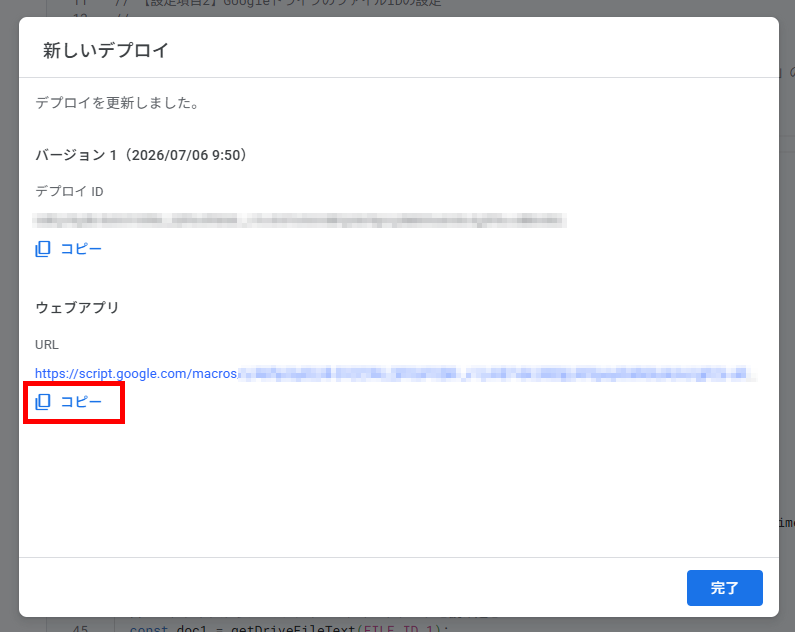Click the バージョン 1 timestamp heading
795x632 pixels.
pos(141,155)
